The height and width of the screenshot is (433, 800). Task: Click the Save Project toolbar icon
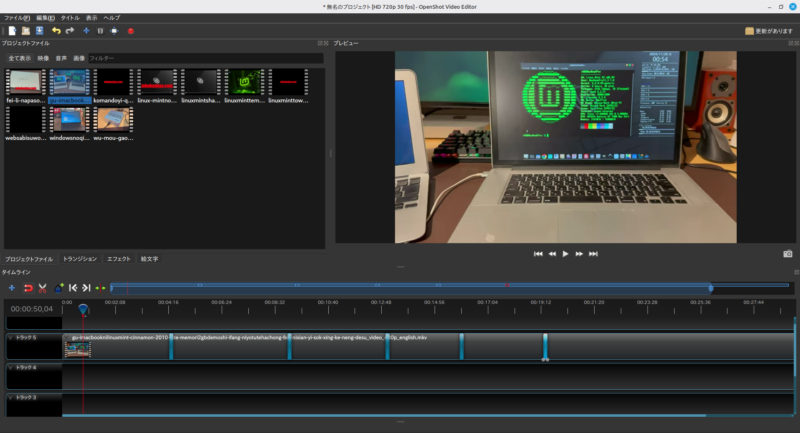pos(39,31)
